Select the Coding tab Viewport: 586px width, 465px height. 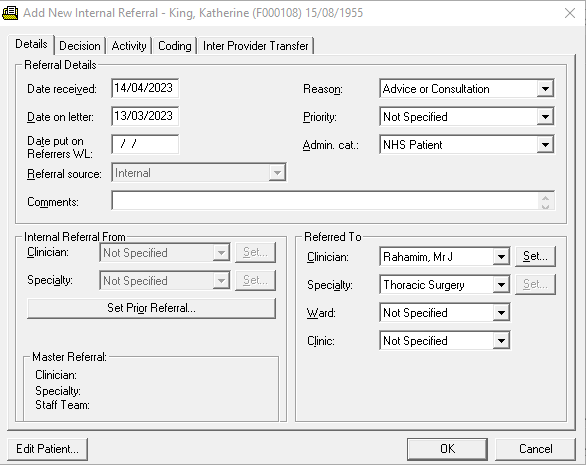tap(175, 46)
